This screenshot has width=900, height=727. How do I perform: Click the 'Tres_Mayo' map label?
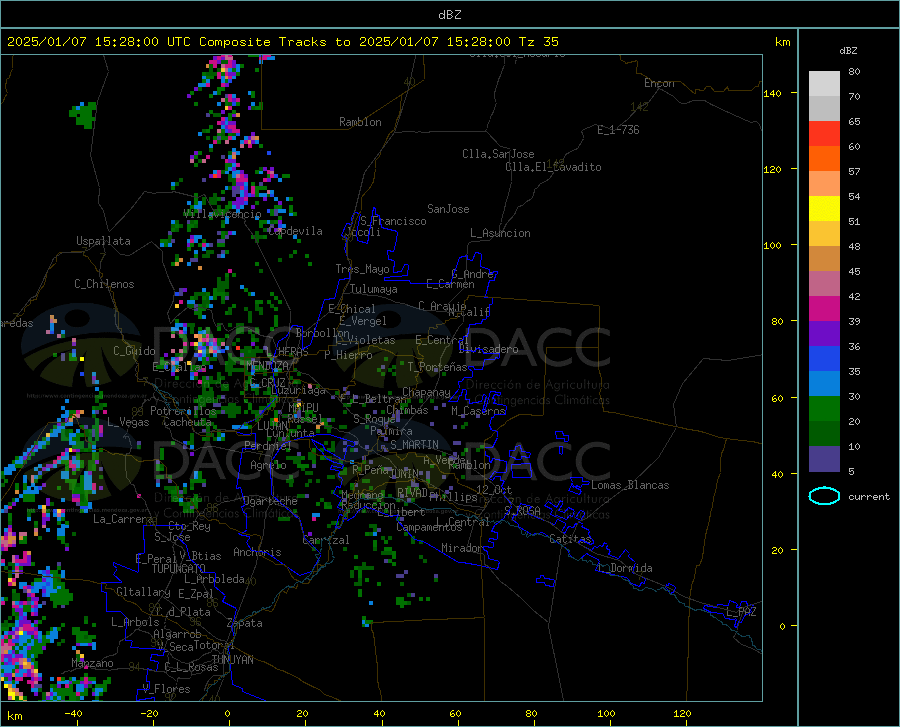coord(362,269)
